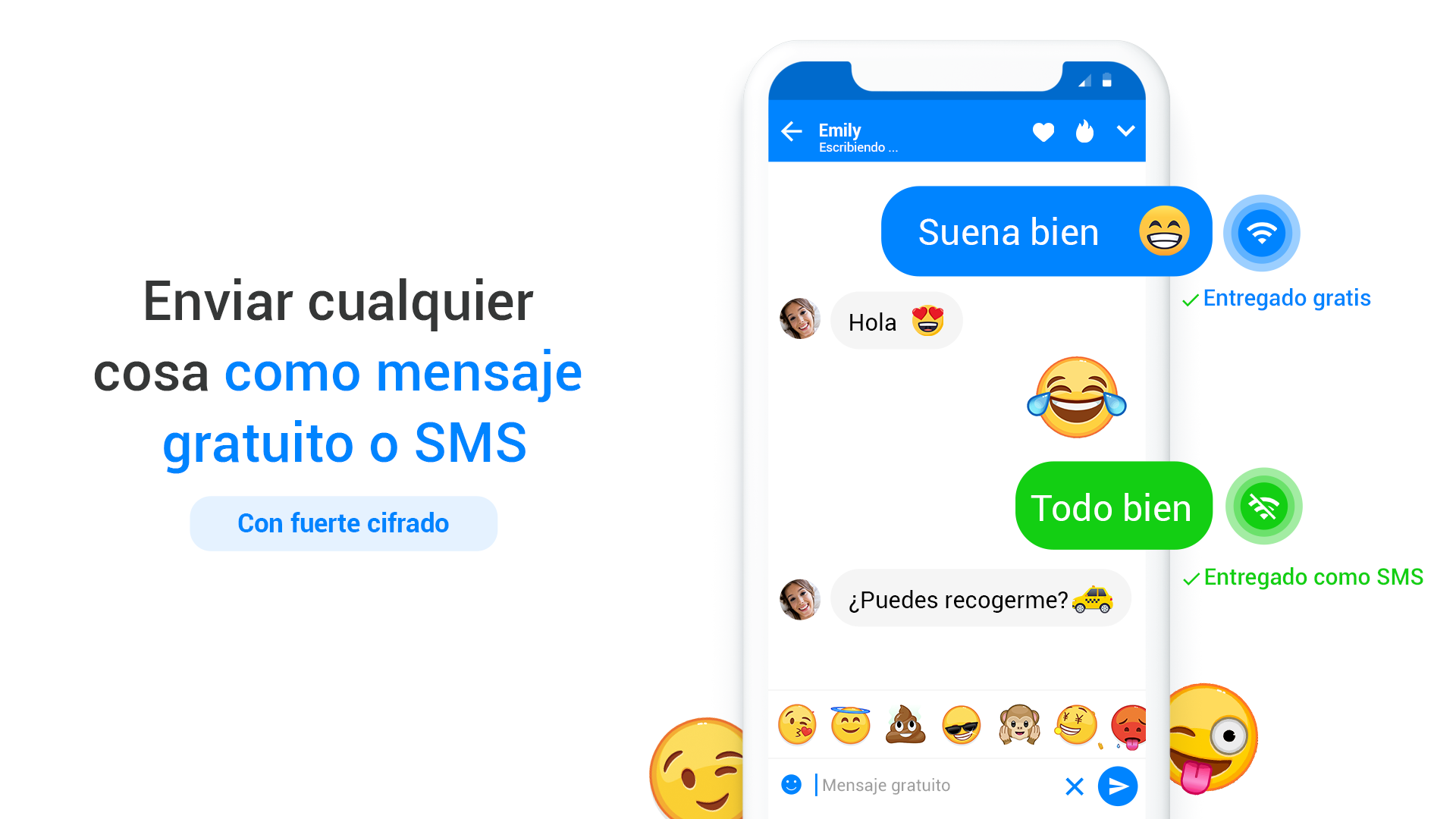Select the money-eyes face emoji
1456x819 pixels.
point(1076,725)
